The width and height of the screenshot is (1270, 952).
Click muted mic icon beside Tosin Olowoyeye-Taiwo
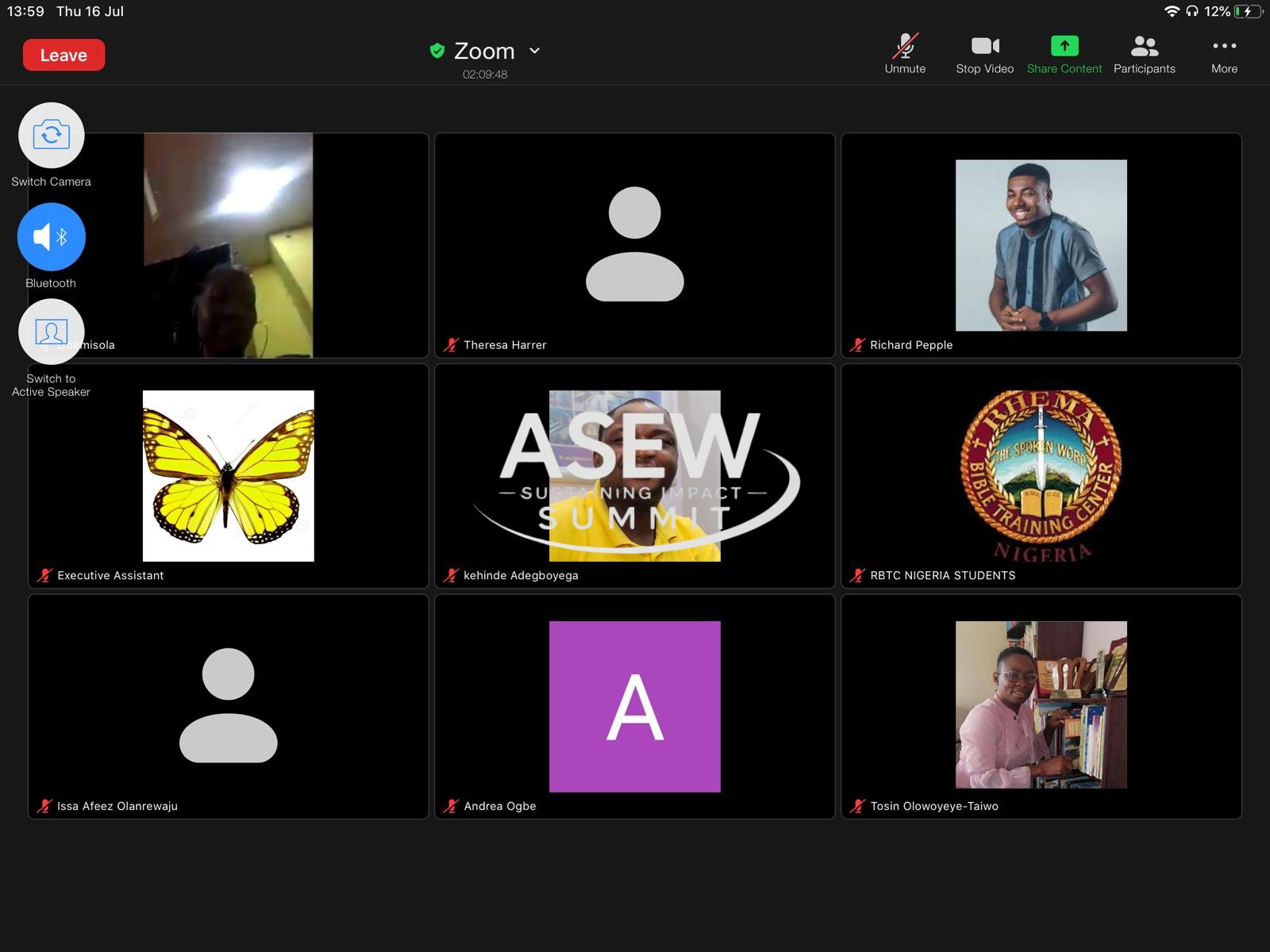coord(857,806)
